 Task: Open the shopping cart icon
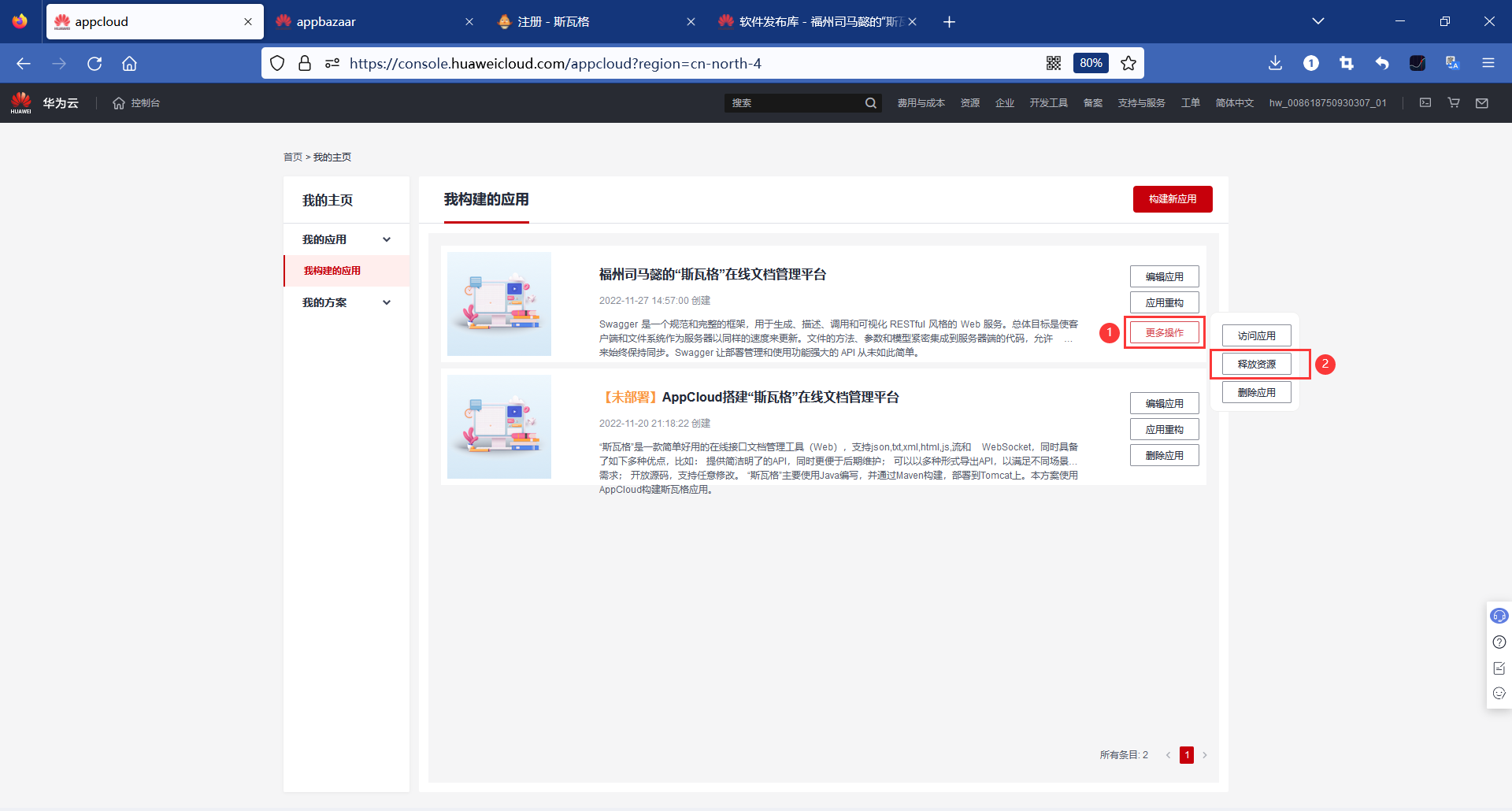pyautogui.click(x=1454, y=103)
